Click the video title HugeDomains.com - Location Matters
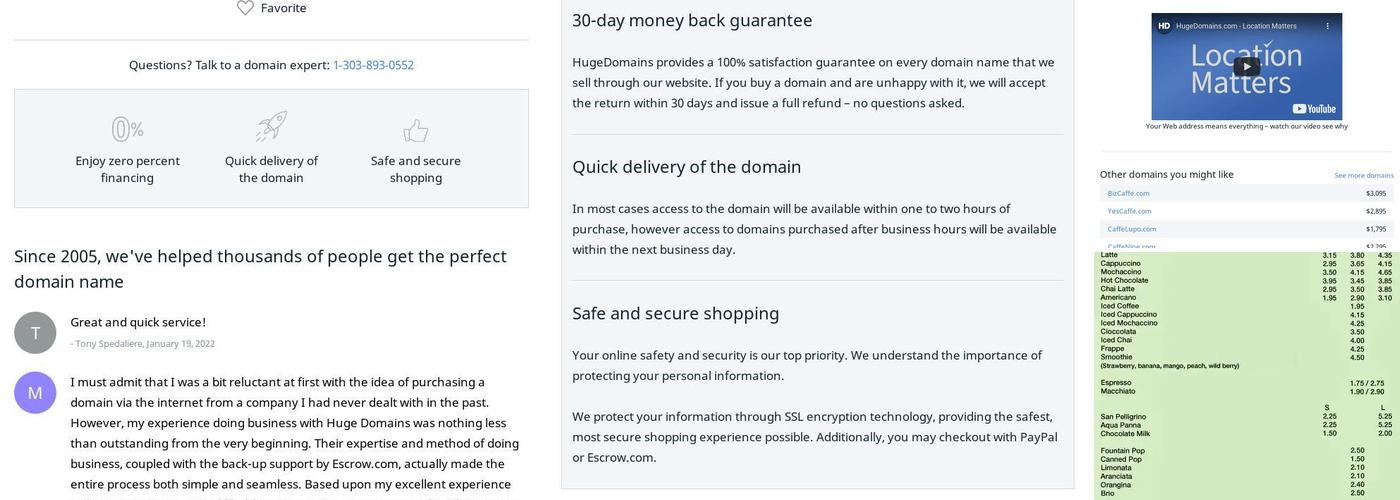1400x500 pixels. (1236, 26)
